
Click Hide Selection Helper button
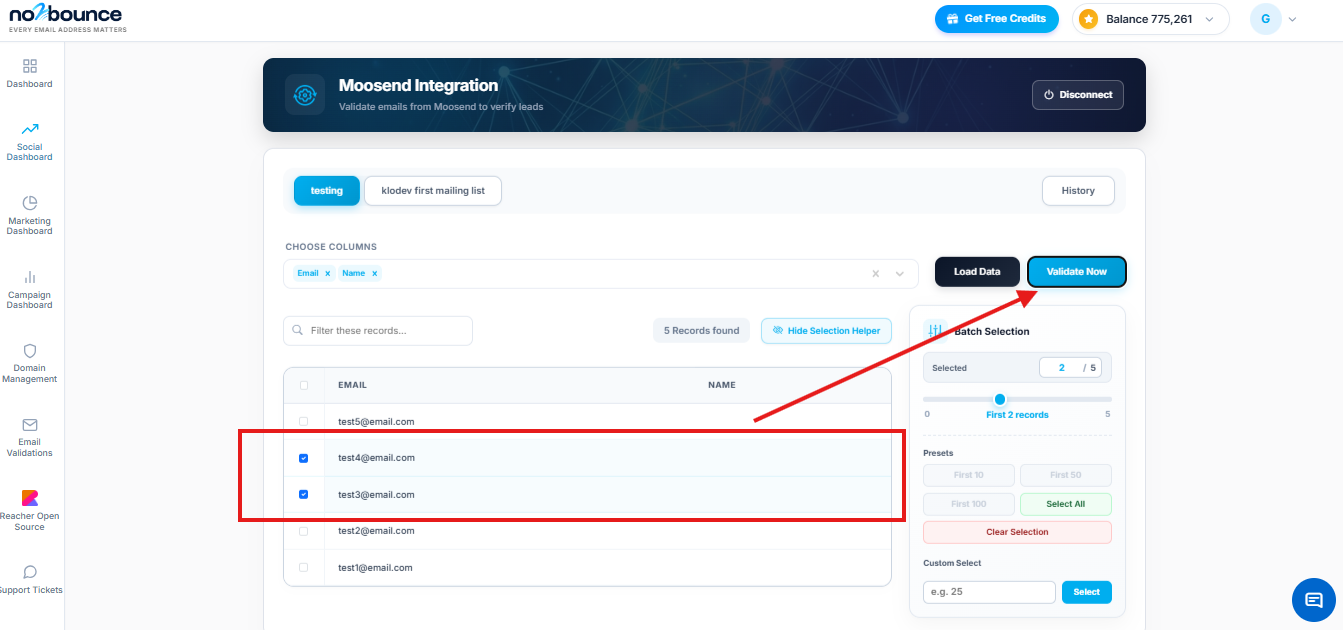826,331
